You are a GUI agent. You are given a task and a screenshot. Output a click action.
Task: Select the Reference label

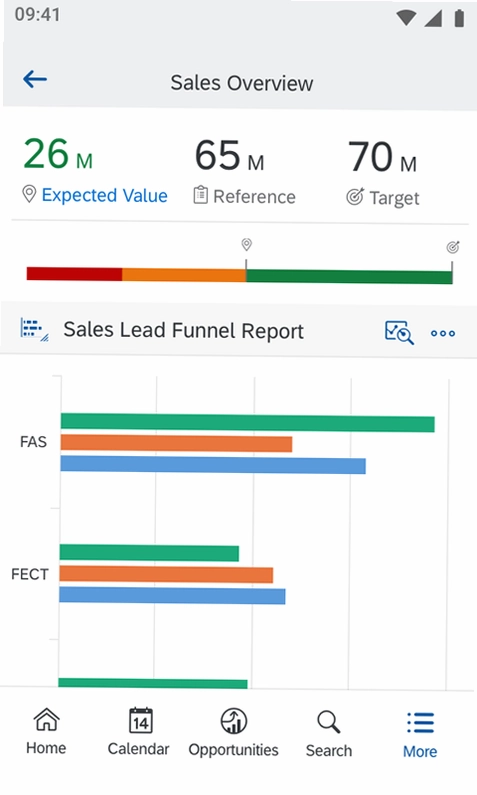pyautogui.click(x=254, y=197)
